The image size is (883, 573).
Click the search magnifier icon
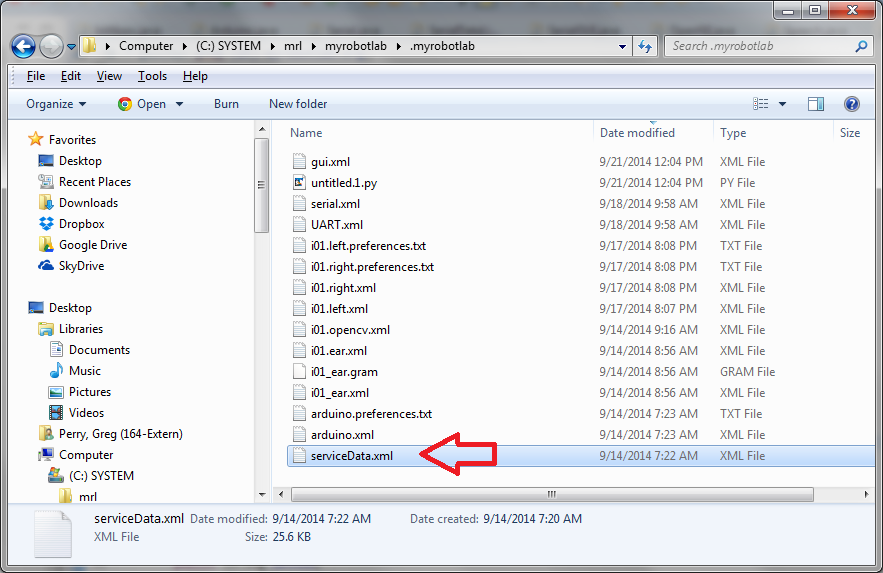[x=861, y=46]
